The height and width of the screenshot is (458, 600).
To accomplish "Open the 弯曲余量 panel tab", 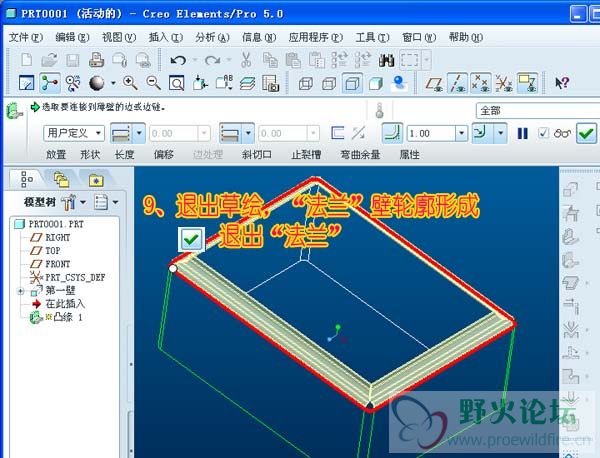I will [360, 155].
